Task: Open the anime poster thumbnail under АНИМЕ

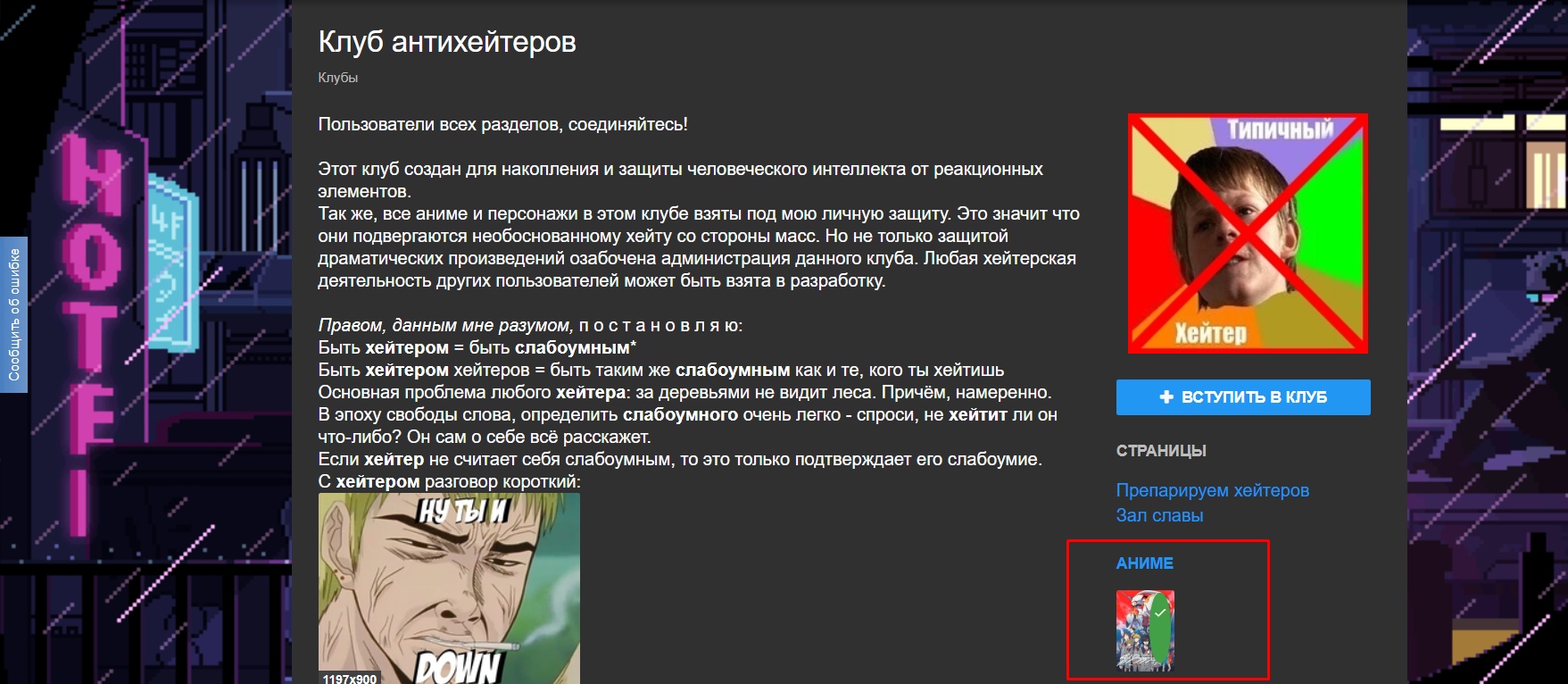Action: 1145,630
